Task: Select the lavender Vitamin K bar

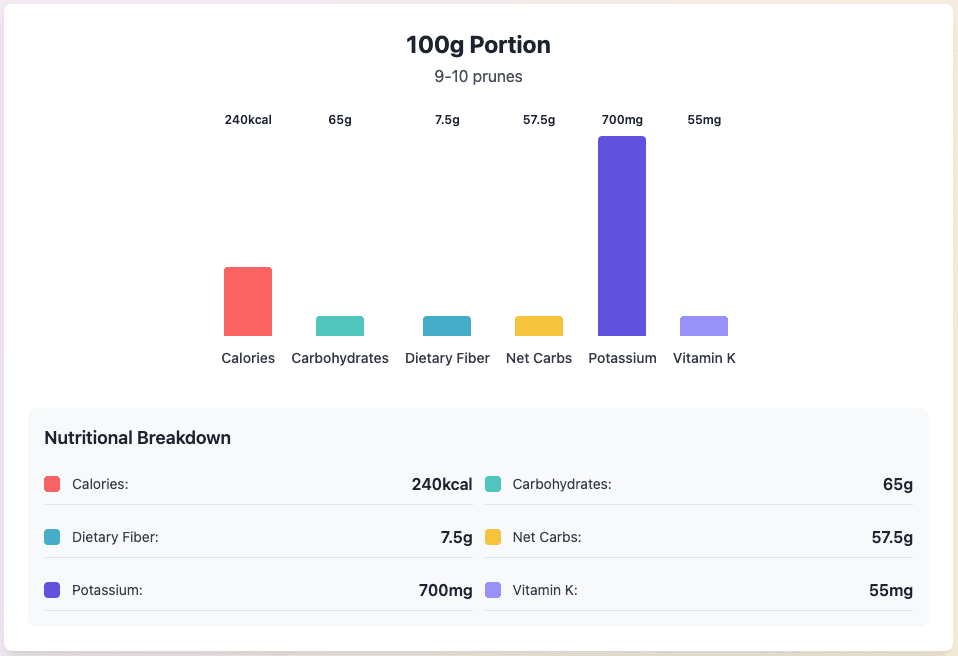Action: point(704,326)
